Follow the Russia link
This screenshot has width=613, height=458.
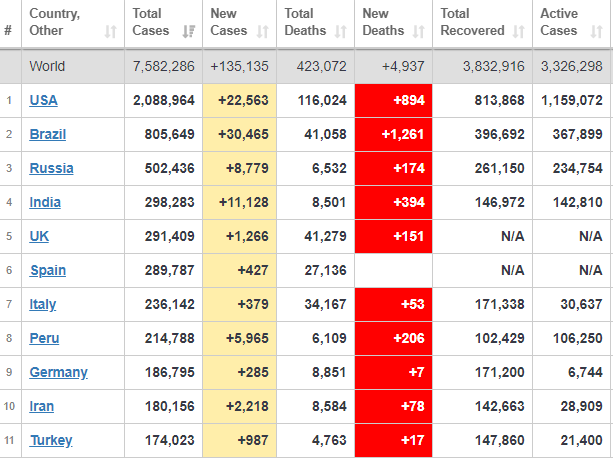[51, 169]
